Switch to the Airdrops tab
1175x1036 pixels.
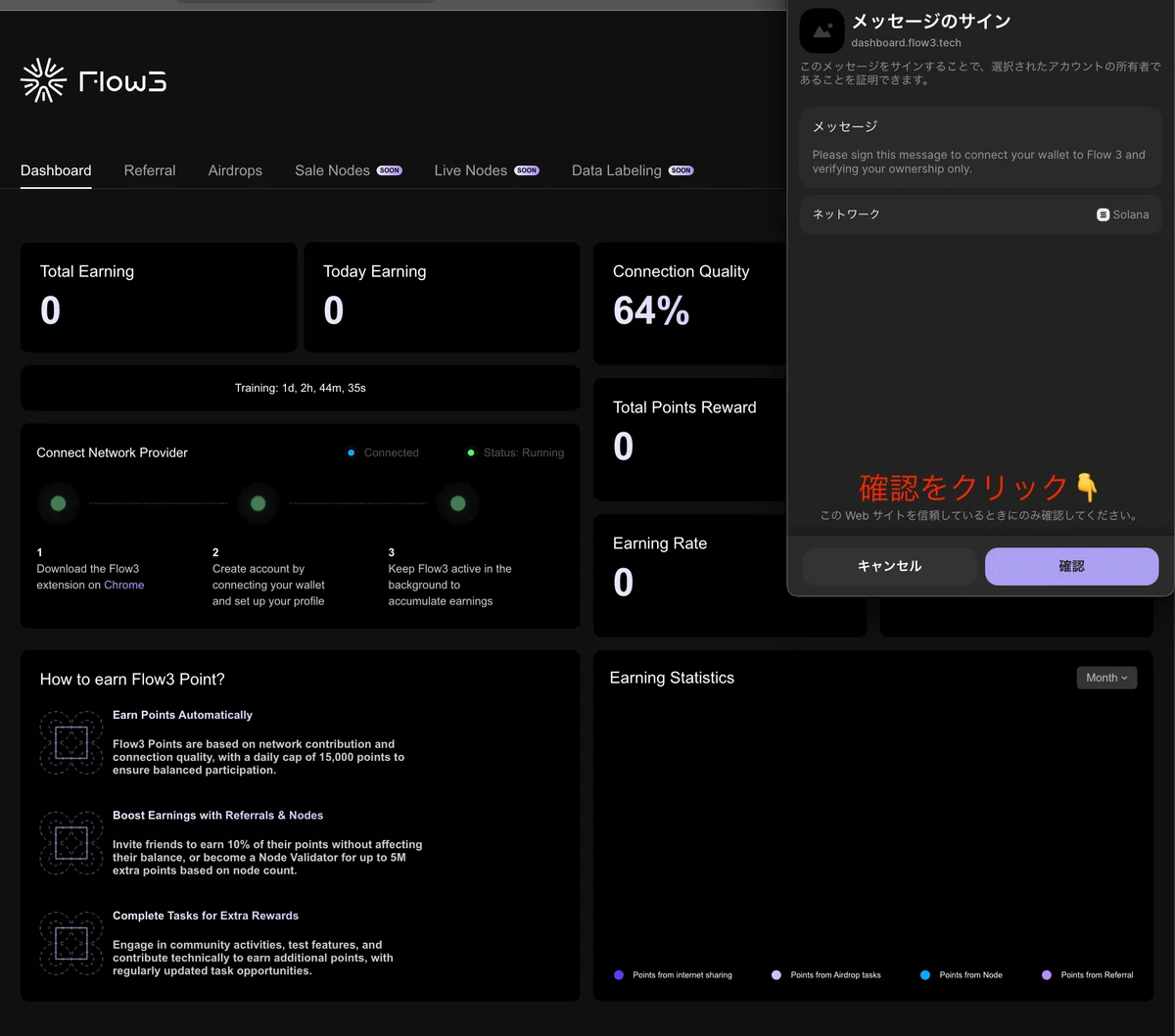tap(235, 170)
